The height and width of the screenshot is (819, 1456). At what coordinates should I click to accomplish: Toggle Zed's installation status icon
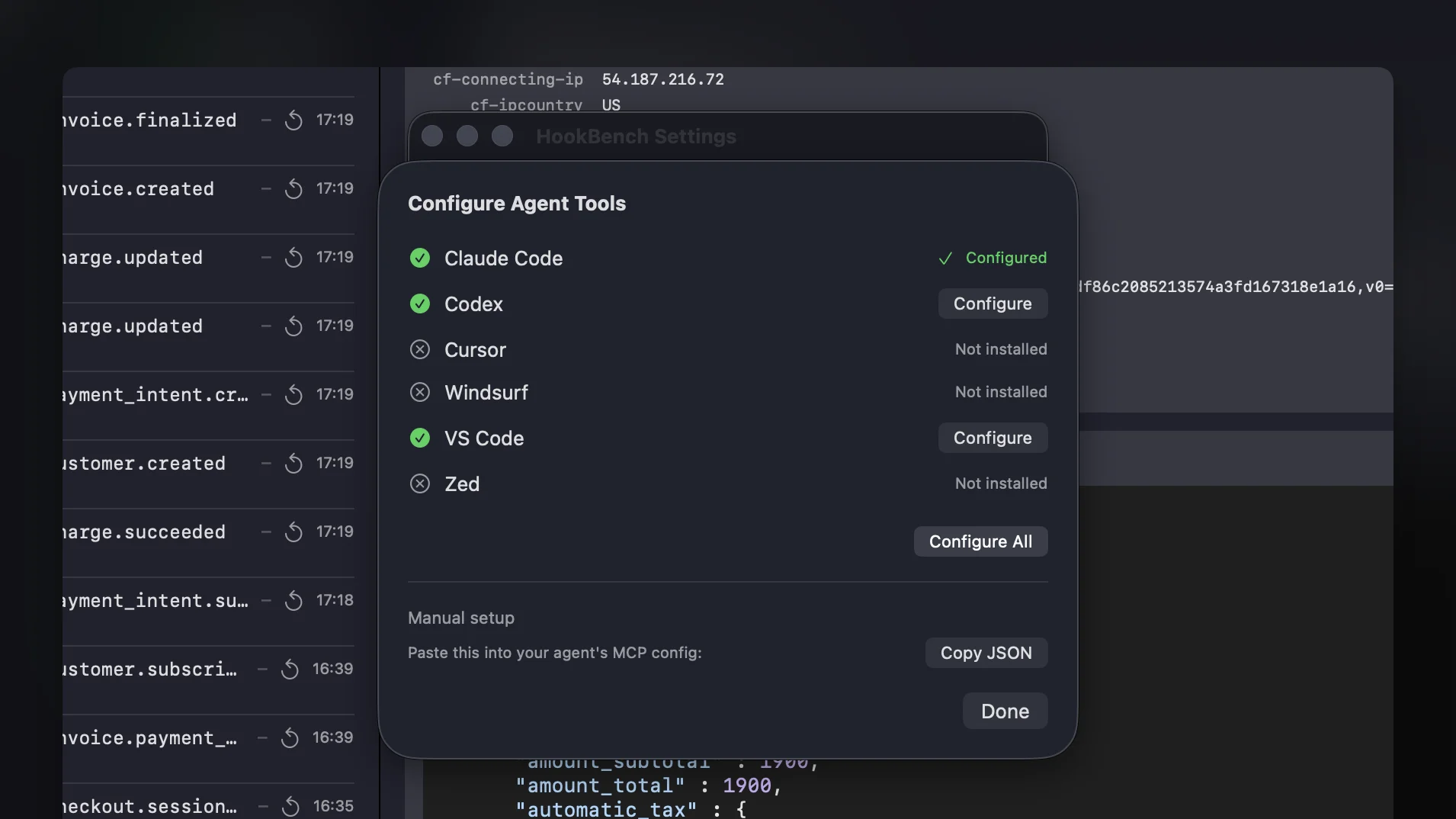click(420, 483)
